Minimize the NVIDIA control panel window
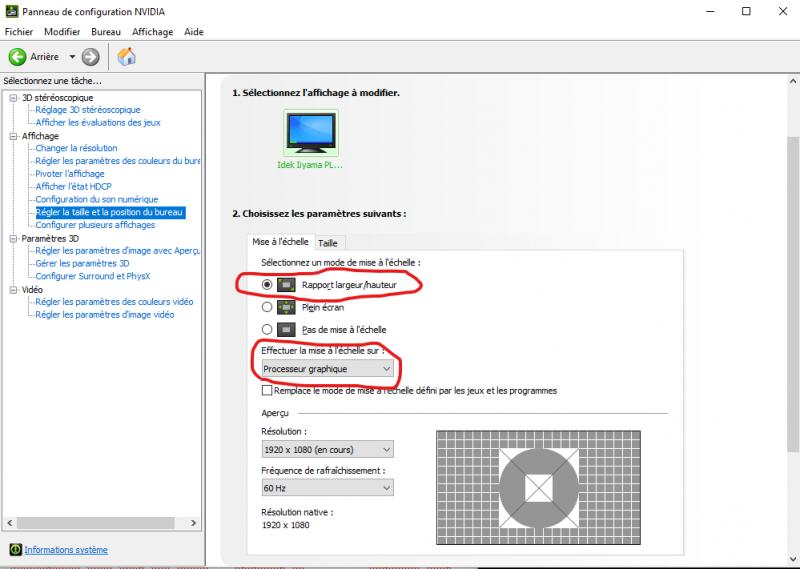 pos(710,11)
